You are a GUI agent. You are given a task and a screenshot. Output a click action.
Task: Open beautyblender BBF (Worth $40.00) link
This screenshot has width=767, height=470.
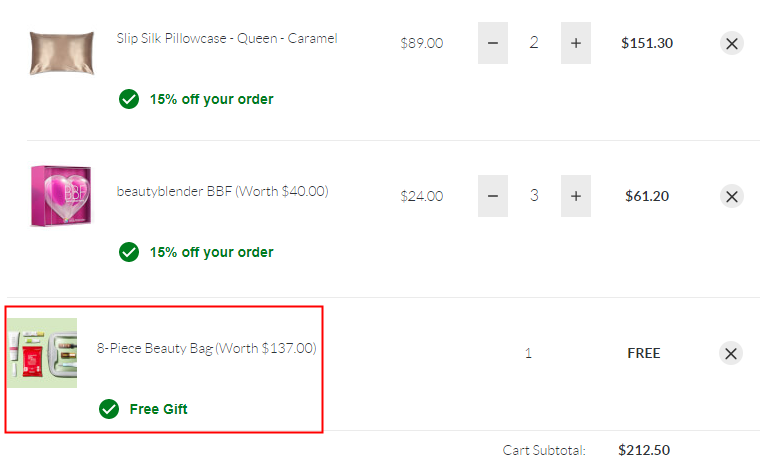(x=223, y=191)
